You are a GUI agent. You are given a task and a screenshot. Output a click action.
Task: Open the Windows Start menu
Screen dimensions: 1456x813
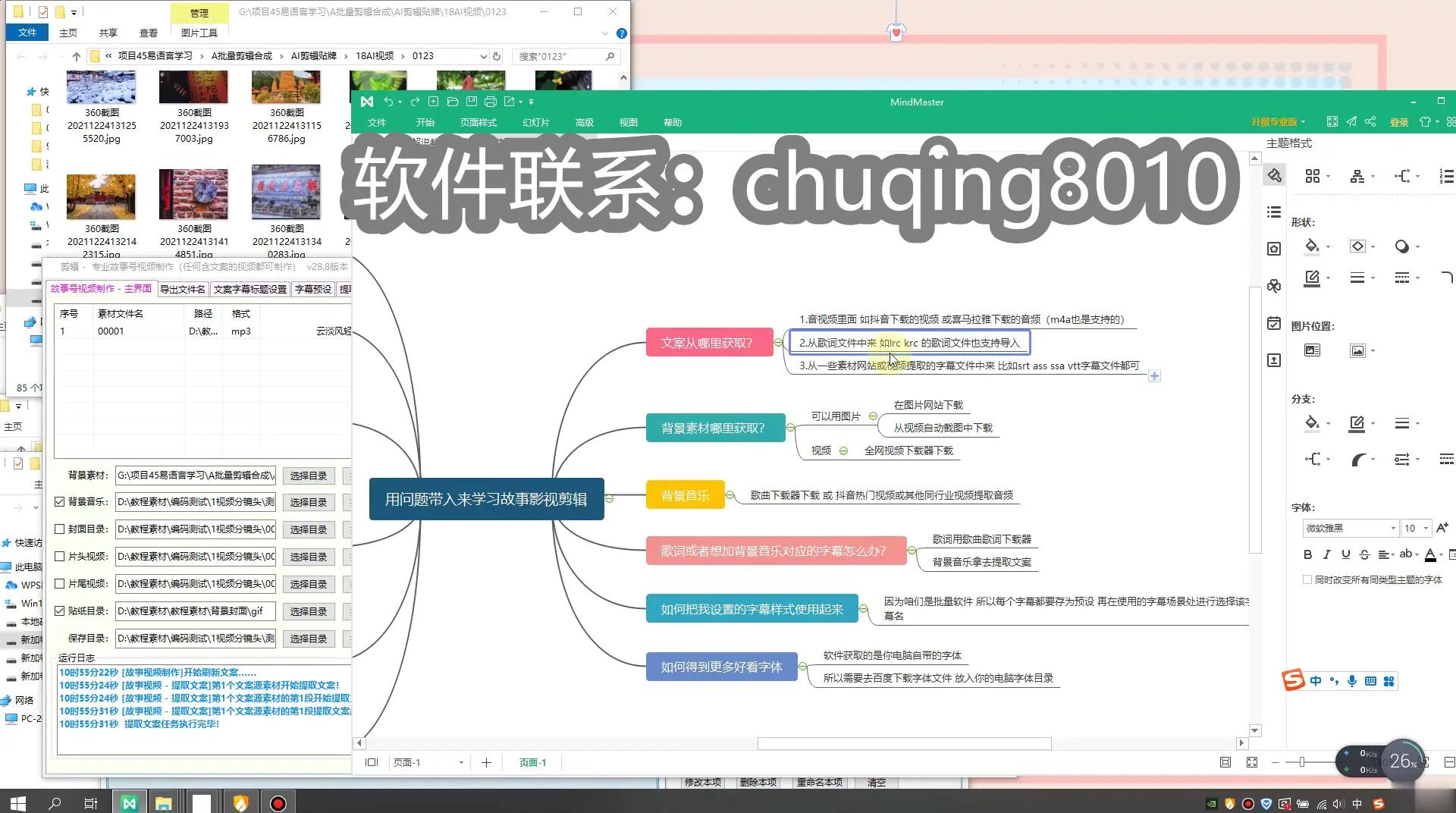[18, 802]
